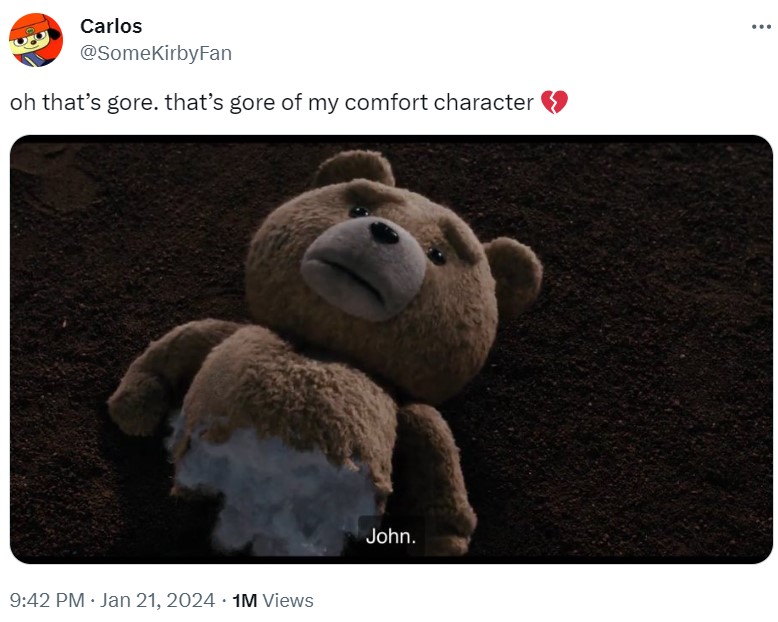Screen dimensions: 778x622
Task: Open the display name Carlos
Action: tap(110, 27)
